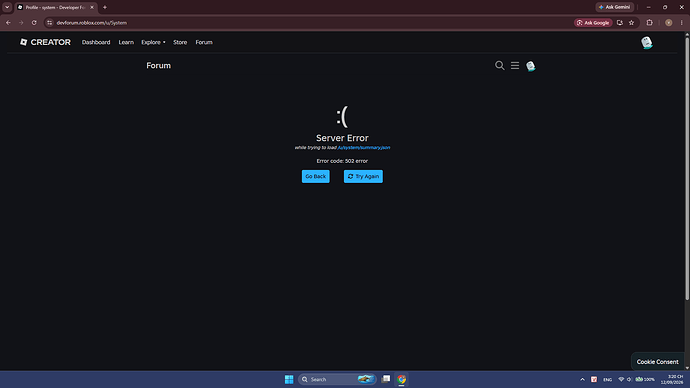Viewport: 690px width, 388px height.
Task: Open the browser Extensions puzzle icon
Action: [x=650, y=22]
